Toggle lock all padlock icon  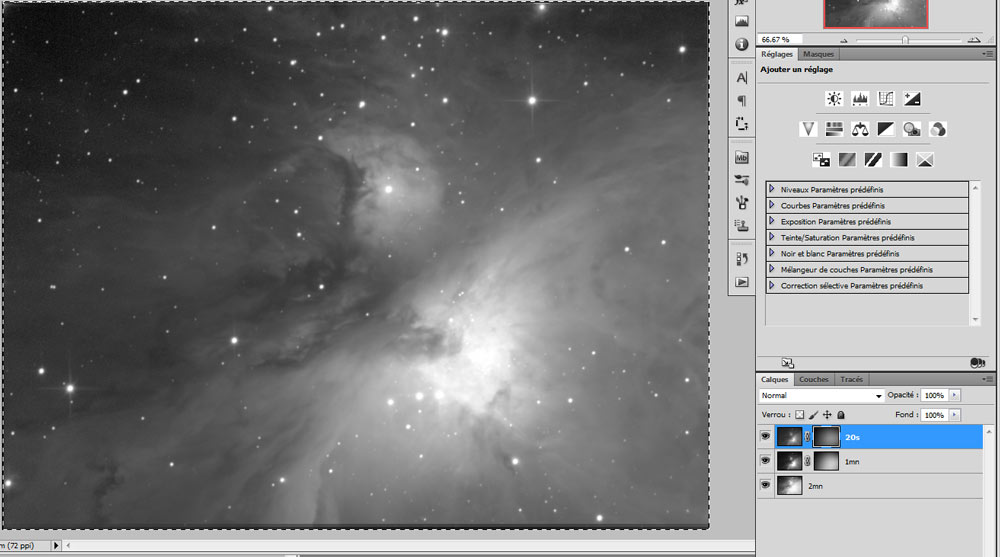tap(841, 415)
